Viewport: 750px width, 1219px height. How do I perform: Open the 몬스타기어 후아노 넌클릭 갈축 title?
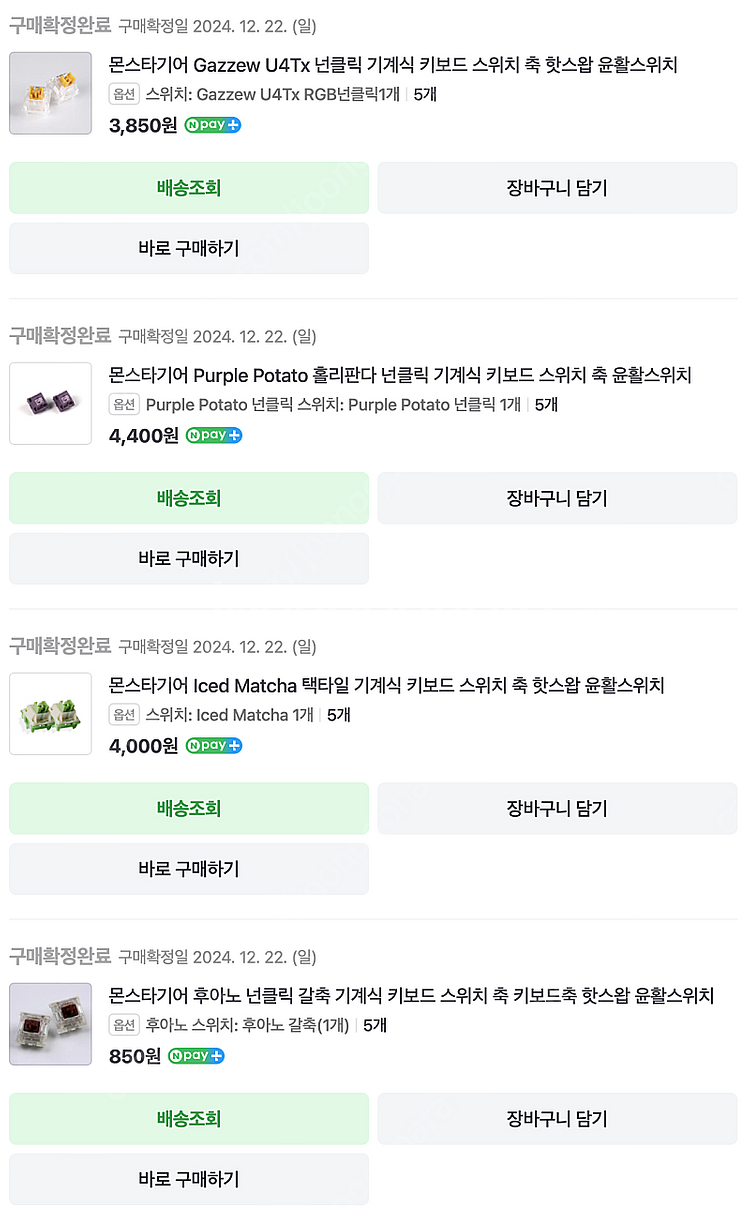(x=411, y=995)
